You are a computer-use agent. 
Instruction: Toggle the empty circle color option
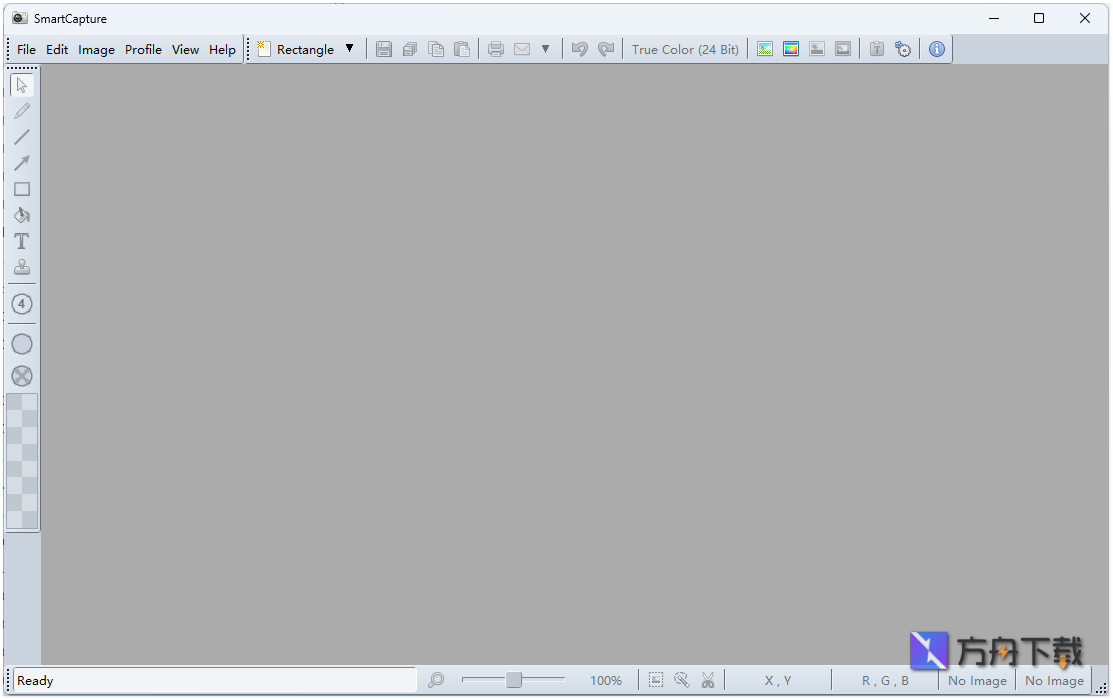click(22, 344)
